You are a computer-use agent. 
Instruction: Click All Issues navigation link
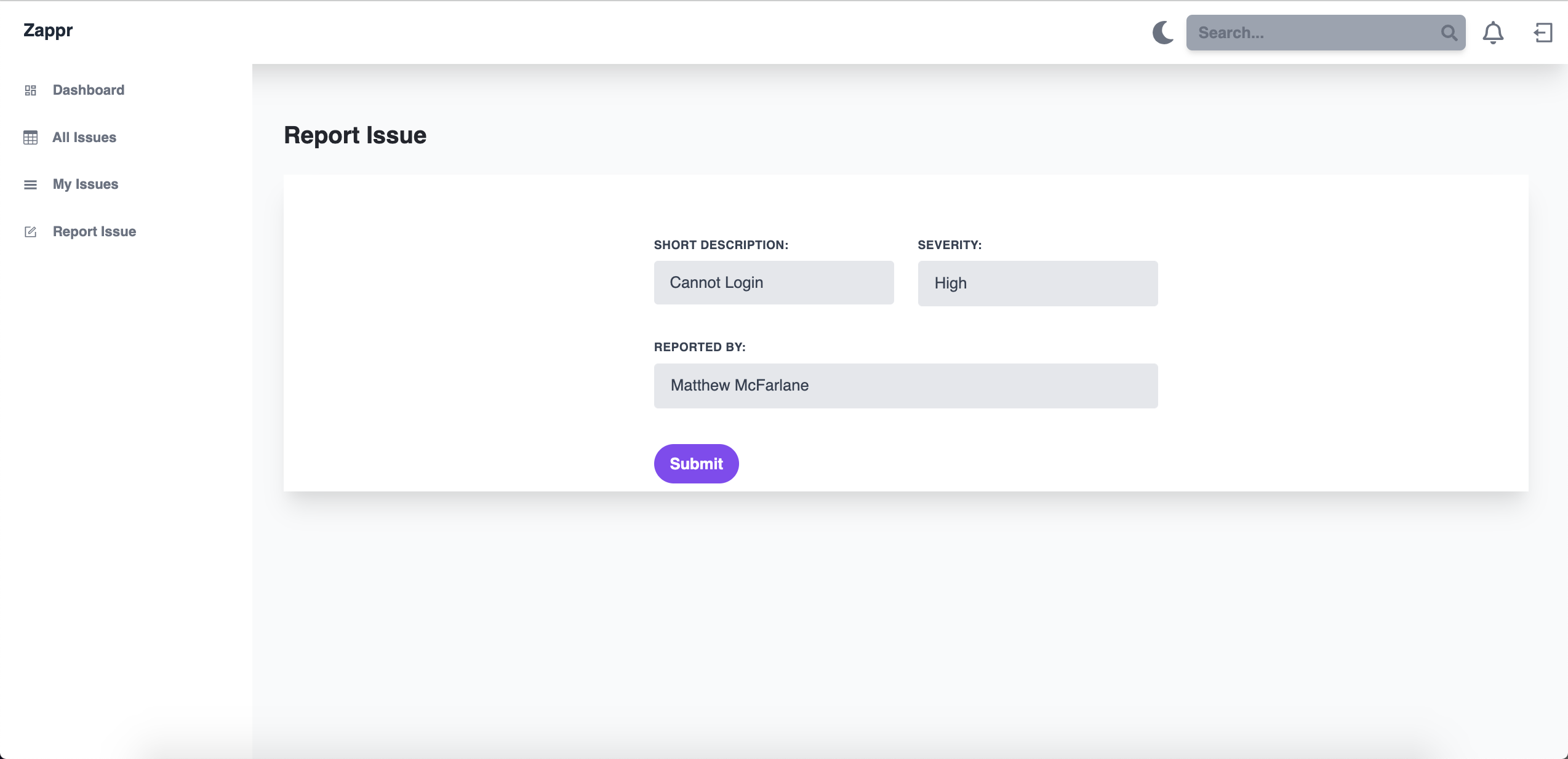pyautogui.click(x=84, y=137)
